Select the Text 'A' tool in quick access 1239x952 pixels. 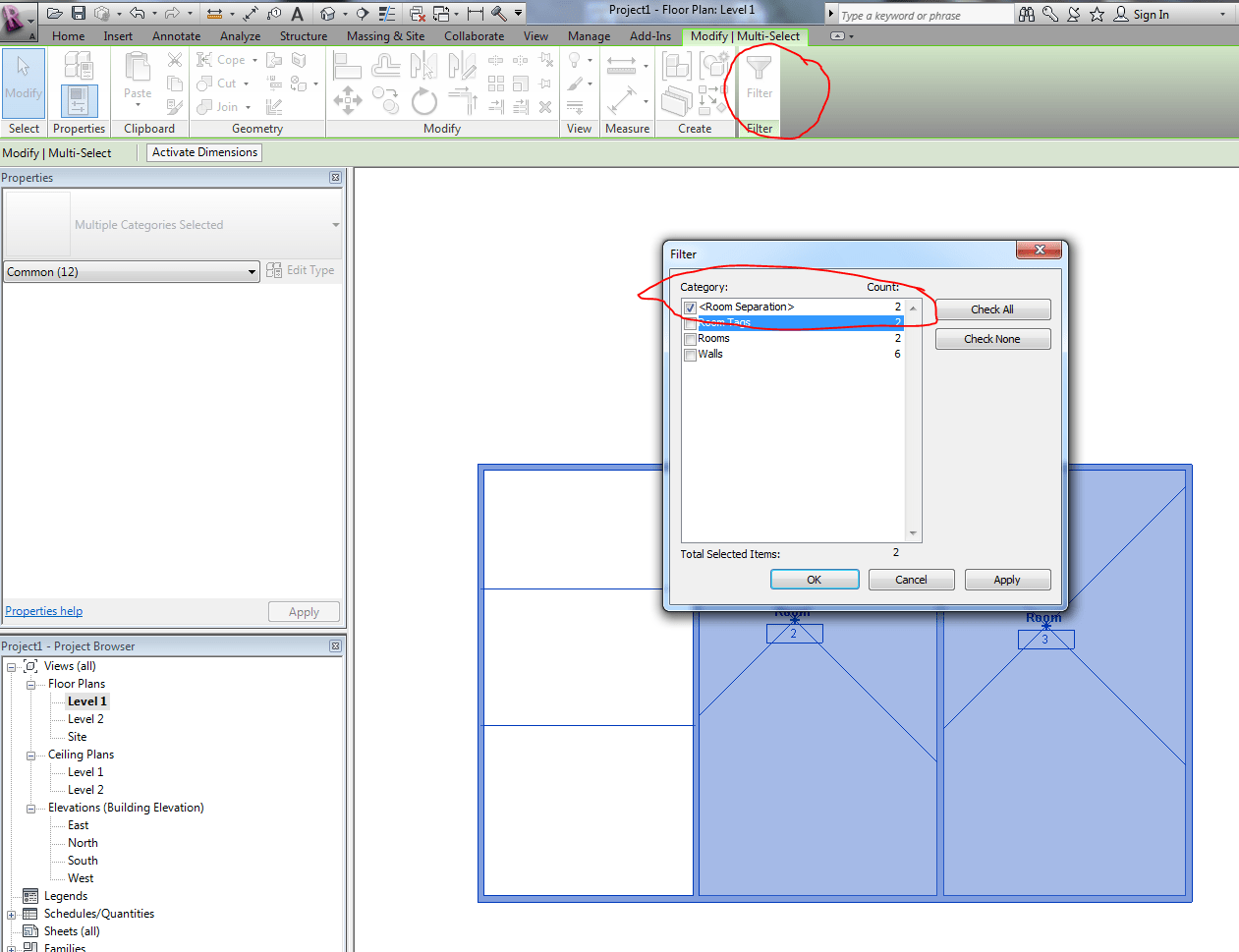[297, 14]
